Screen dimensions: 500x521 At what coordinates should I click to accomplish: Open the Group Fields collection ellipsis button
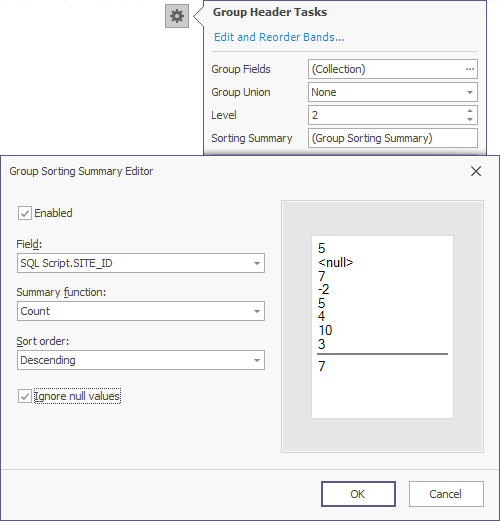pos(470,69)
